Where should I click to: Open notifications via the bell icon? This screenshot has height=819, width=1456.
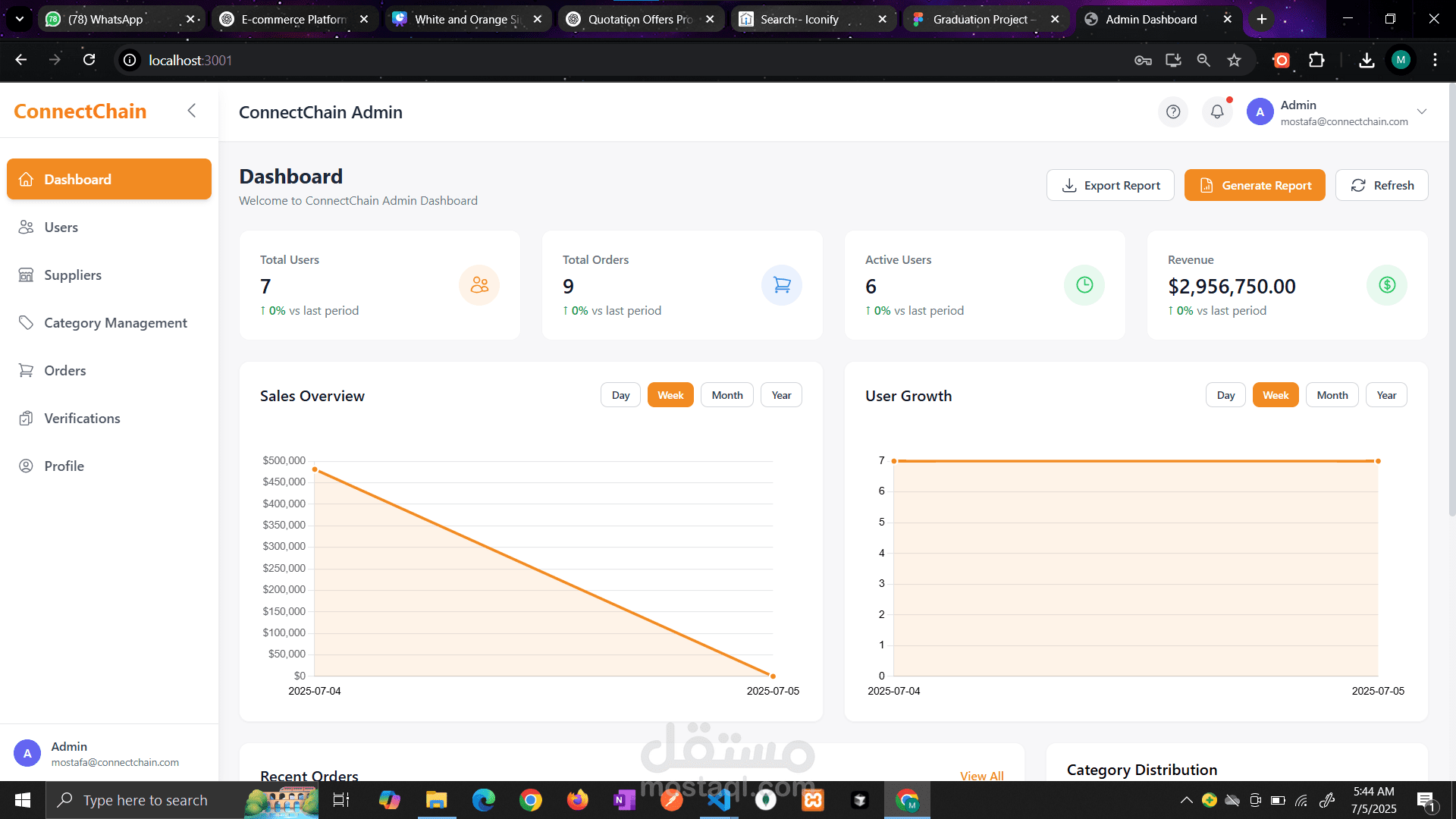(x=1217, y=111)
